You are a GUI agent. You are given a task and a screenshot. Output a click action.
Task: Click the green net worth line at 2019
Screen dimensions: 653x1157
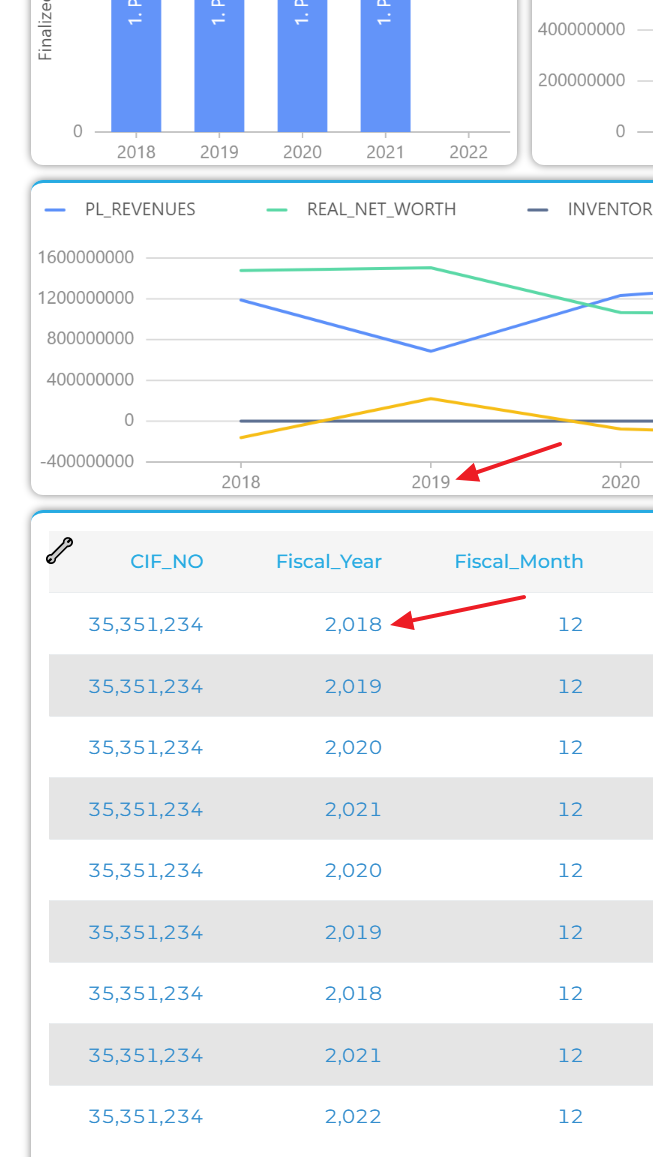(x=431, y=268)
